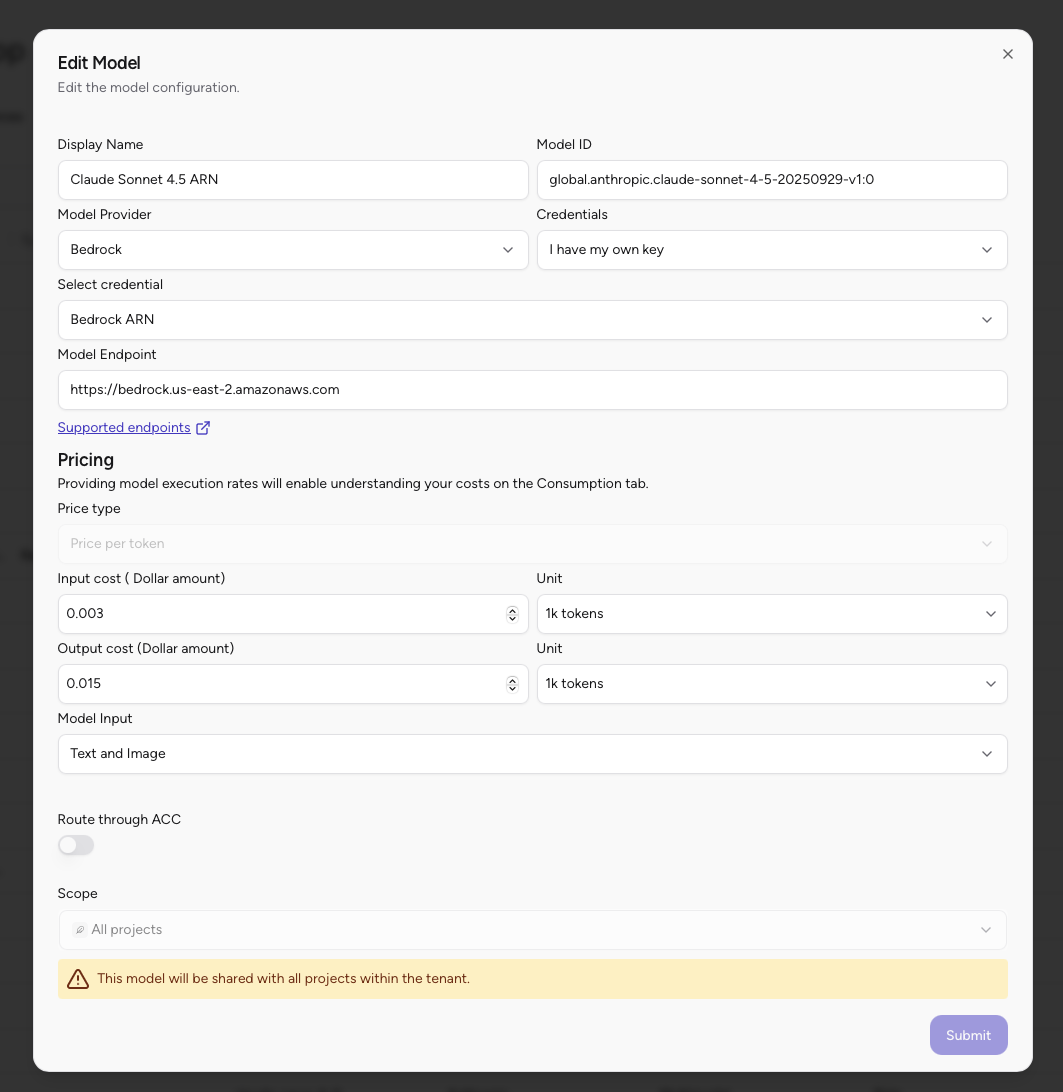
Task: Click the external link icon beside Supported endpoints
Action: click(203, 427)
